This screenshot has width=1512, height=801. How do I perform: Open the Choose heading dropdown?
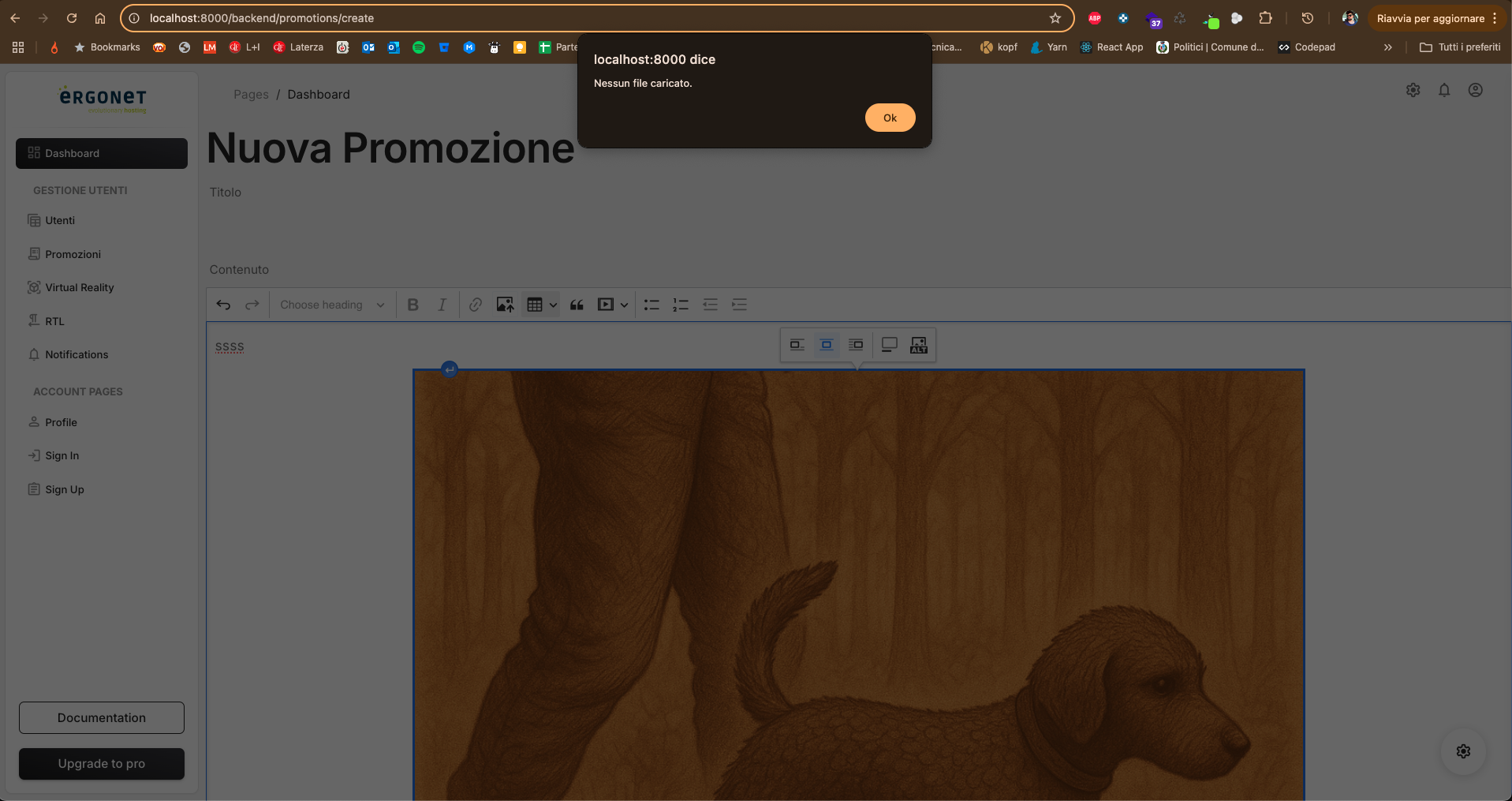click(x=331, y=305)
